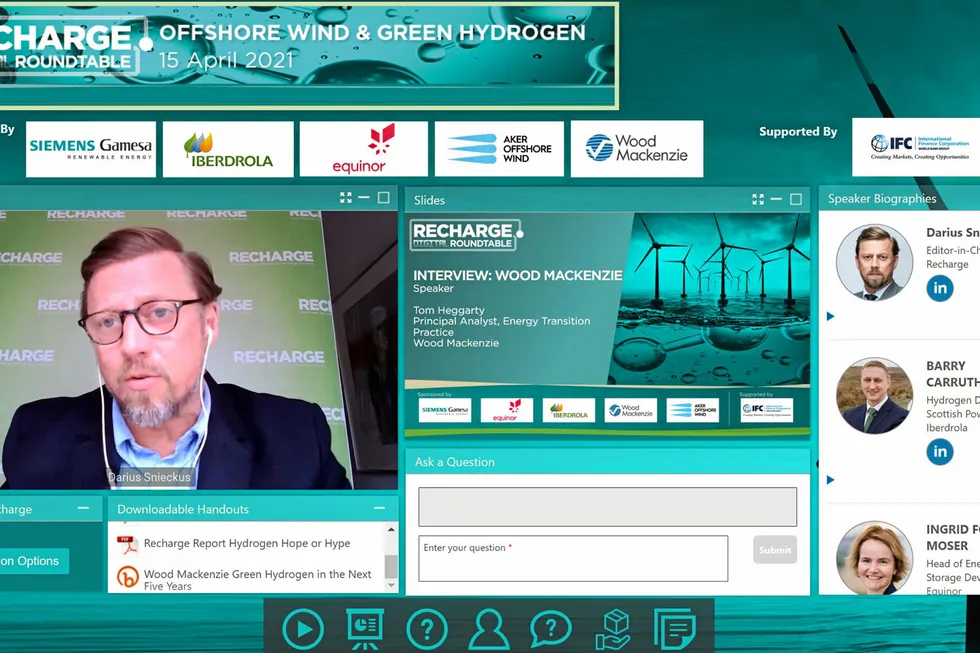Click the circled question mark help icon
This screenshot has height=653, width=980.
coord(427,628)
